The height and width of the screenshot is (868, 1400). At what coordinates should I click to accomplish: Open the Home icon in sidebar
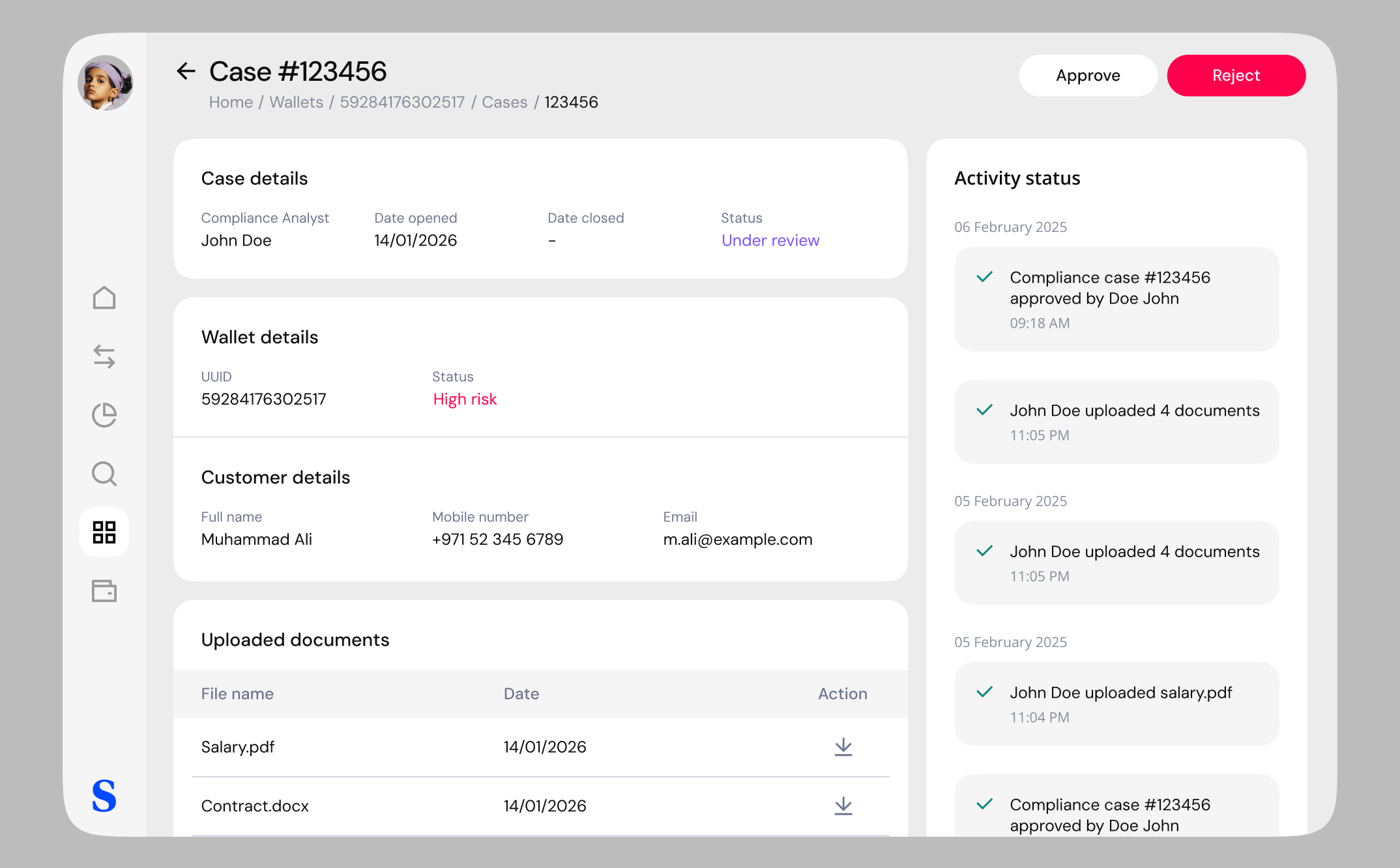point(104,298)
